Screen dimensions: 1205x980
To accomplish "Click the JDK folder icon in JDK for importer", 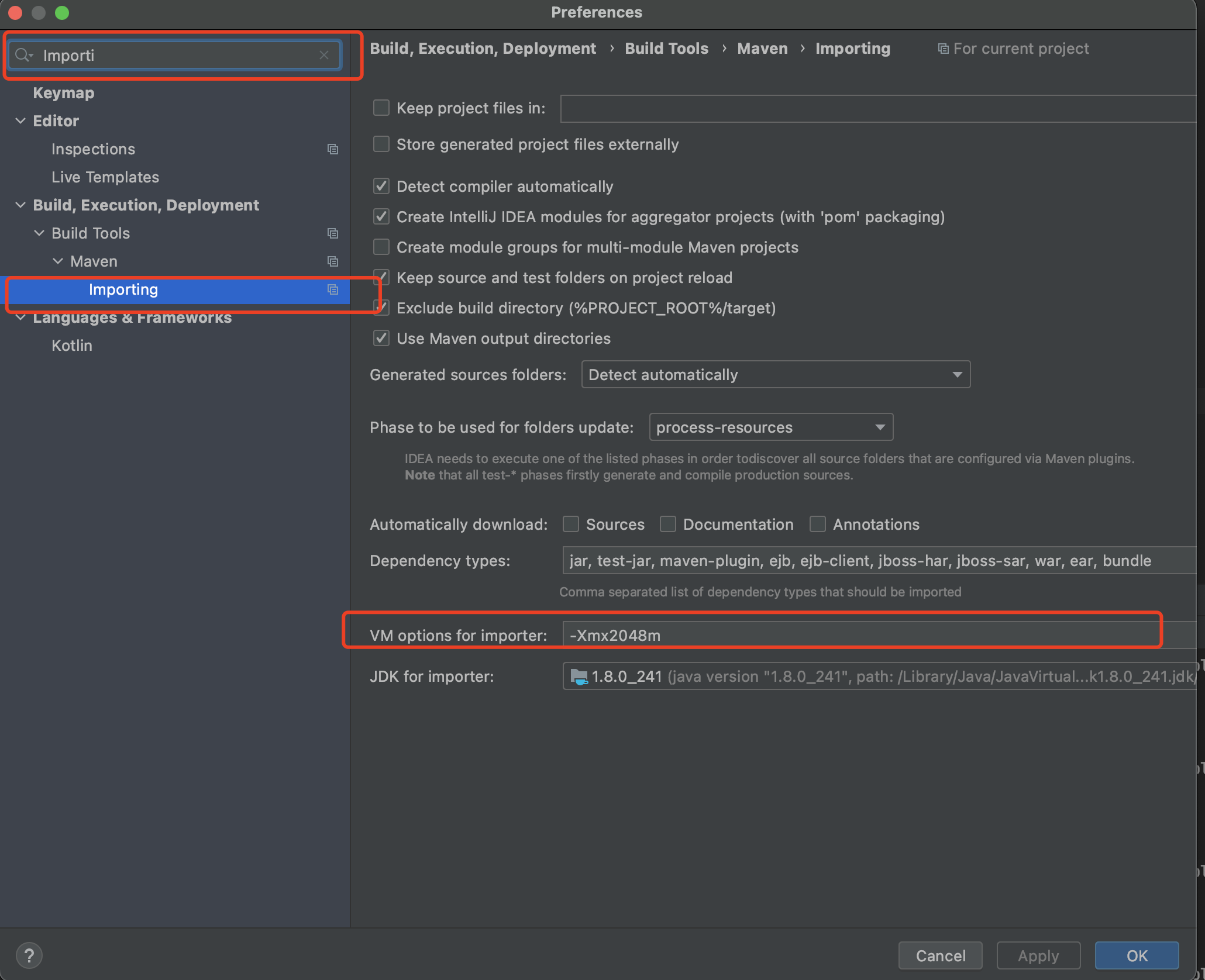I will click(579, 677).
